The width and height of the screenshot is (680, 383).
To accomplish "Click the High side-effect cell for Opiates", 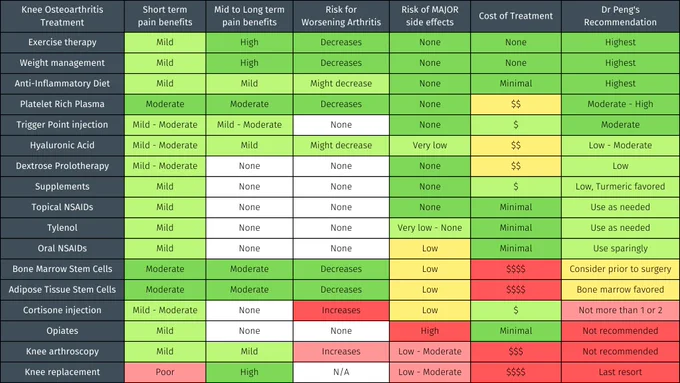I will pos(430,331).
